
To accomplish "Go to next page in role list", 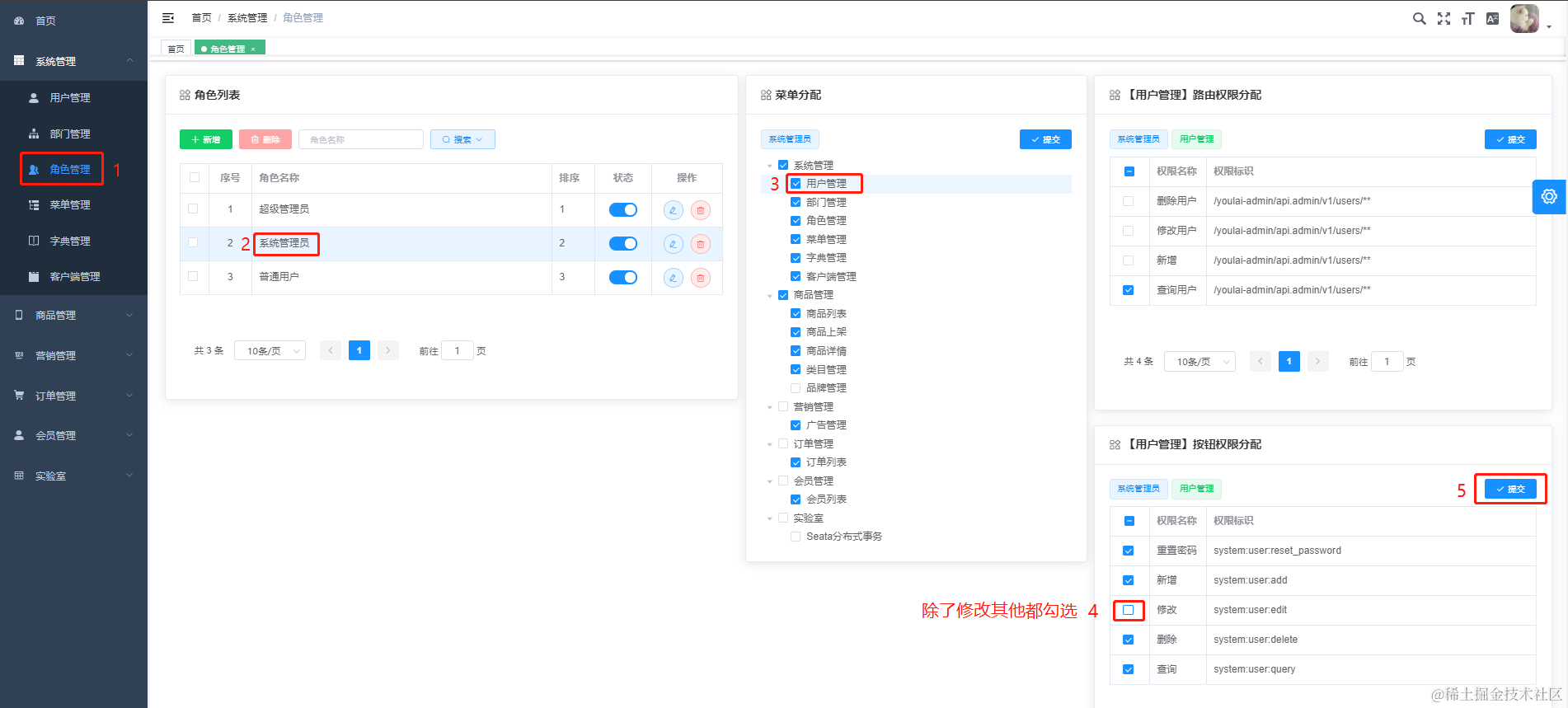I will pos(388,350).
